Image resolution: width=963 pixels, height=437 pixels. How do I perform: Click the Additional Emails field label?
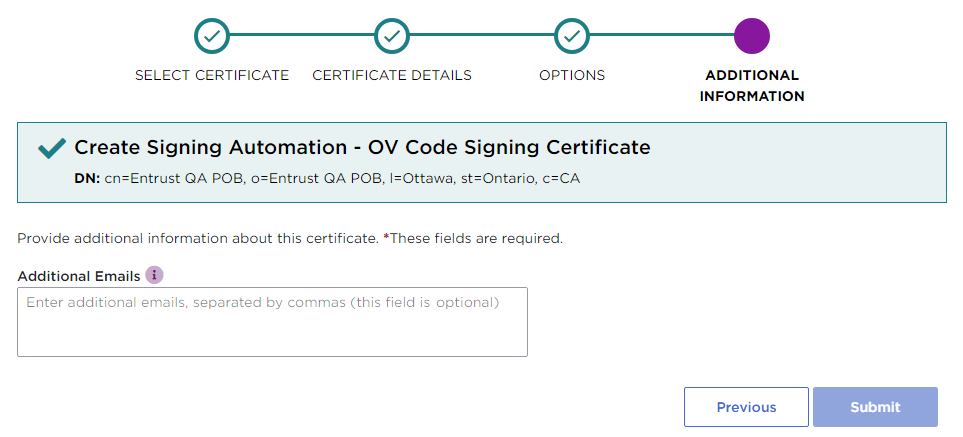[79, 275]
